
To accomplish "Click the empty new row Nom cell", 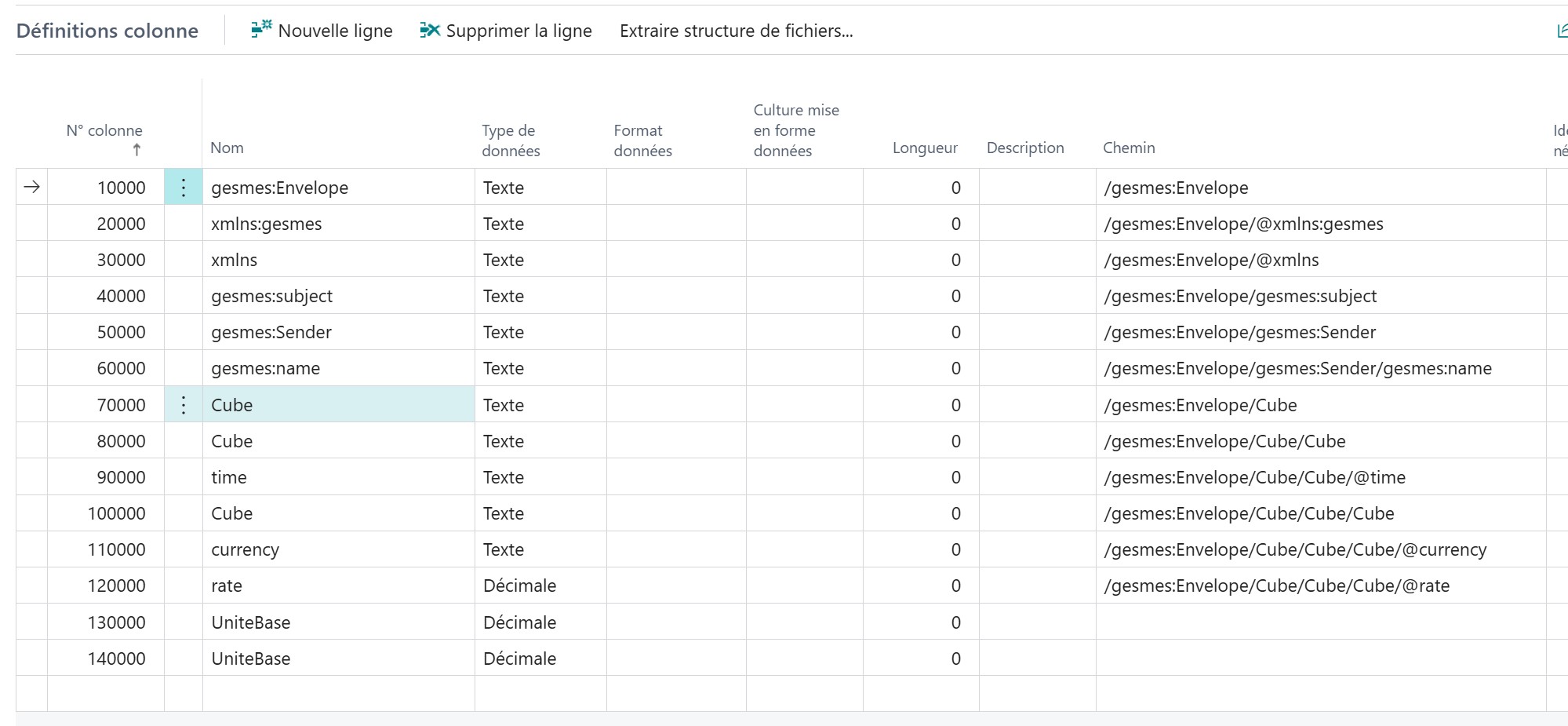I will pyautogui.click(x=338, y=693).
